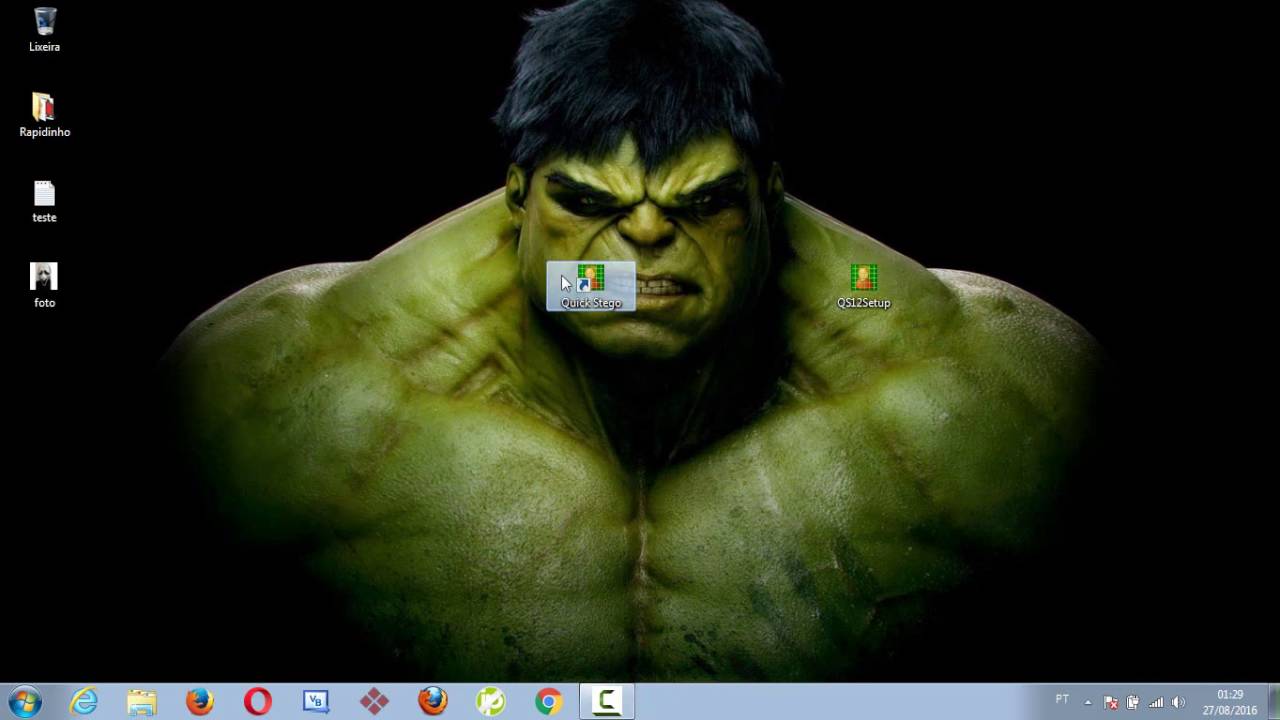The height and width of the screenshot is (720, 1280).
Task: Open Windows Explorer from the taskbar
Action: 142,702
